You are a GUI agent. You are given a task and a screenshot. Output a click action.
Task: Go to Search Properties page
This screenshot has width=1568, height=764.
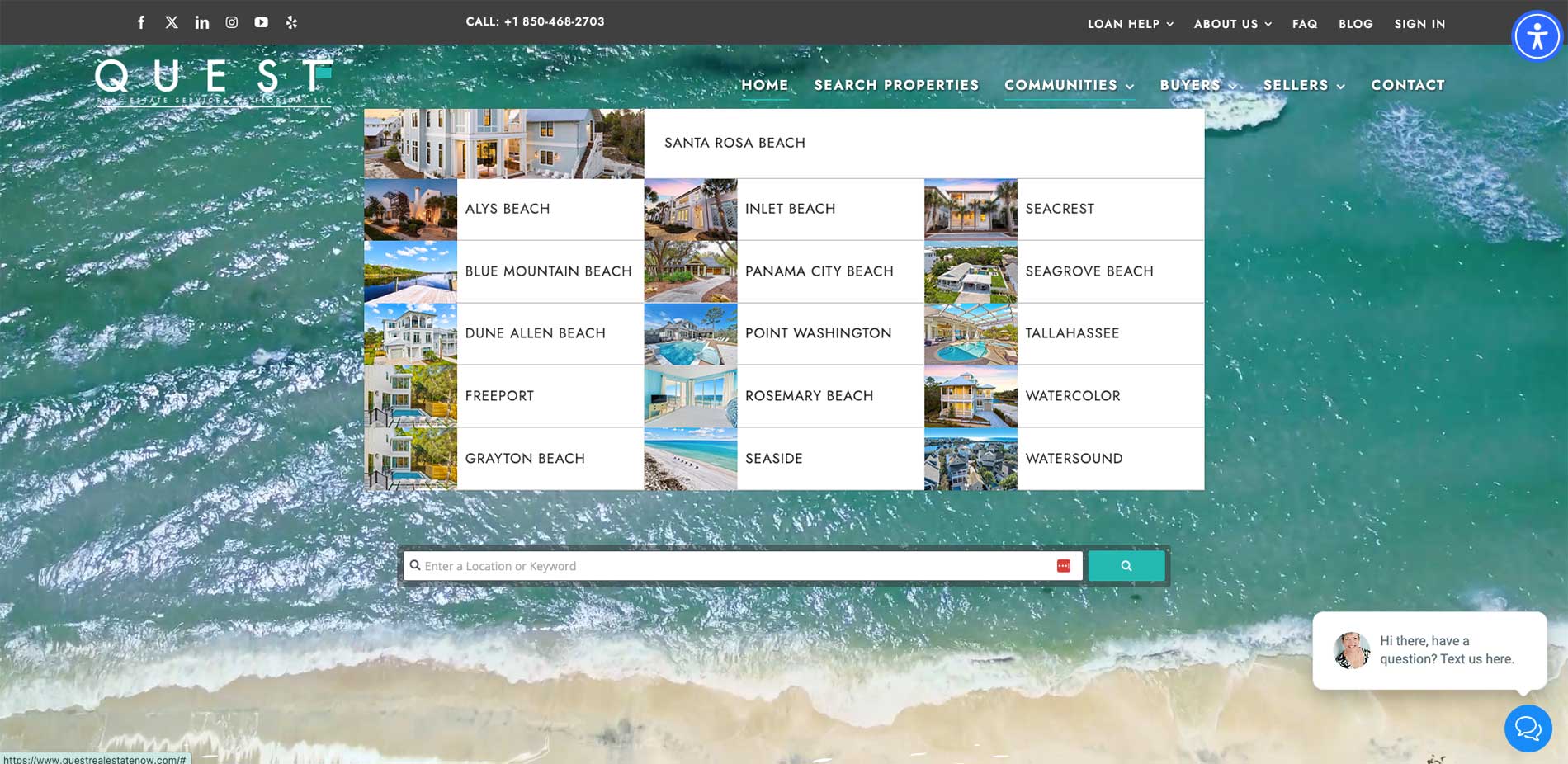pyautogui.click(x=896, y=85)
